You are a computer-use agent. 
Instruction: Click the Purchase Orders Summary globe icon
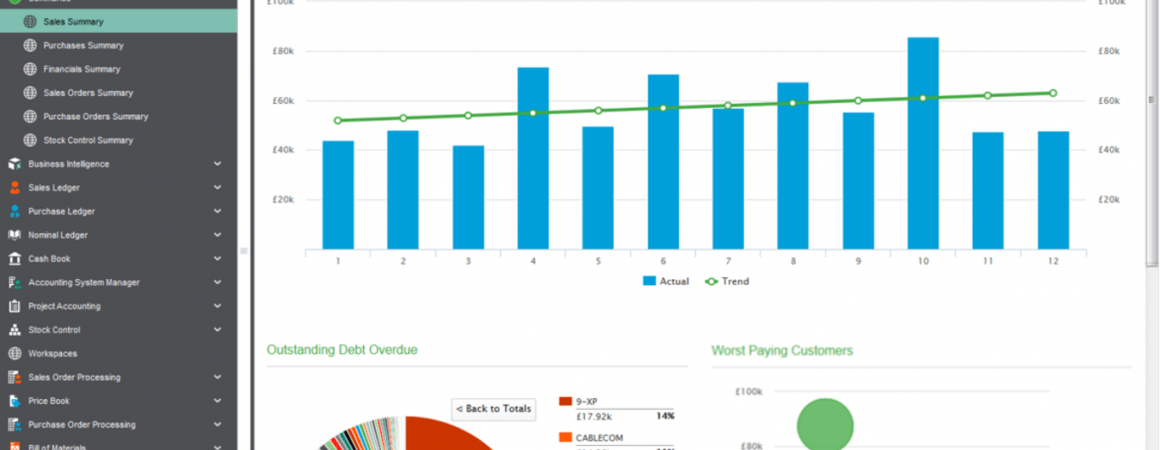tap(30, 116)
